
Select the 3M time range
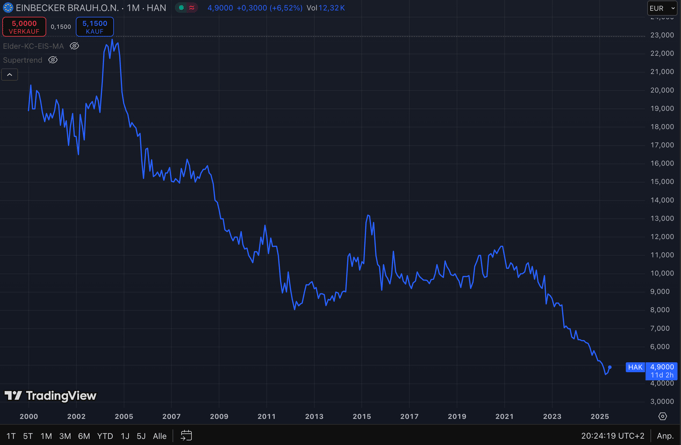65,436
